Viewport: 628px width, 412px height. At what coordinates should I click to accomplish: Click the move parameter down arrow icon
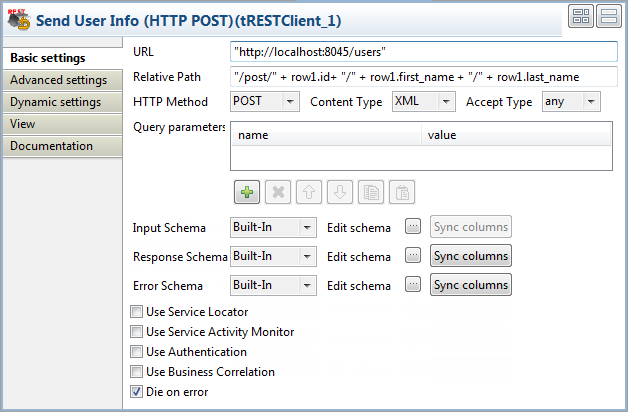[x=340, y=193]
